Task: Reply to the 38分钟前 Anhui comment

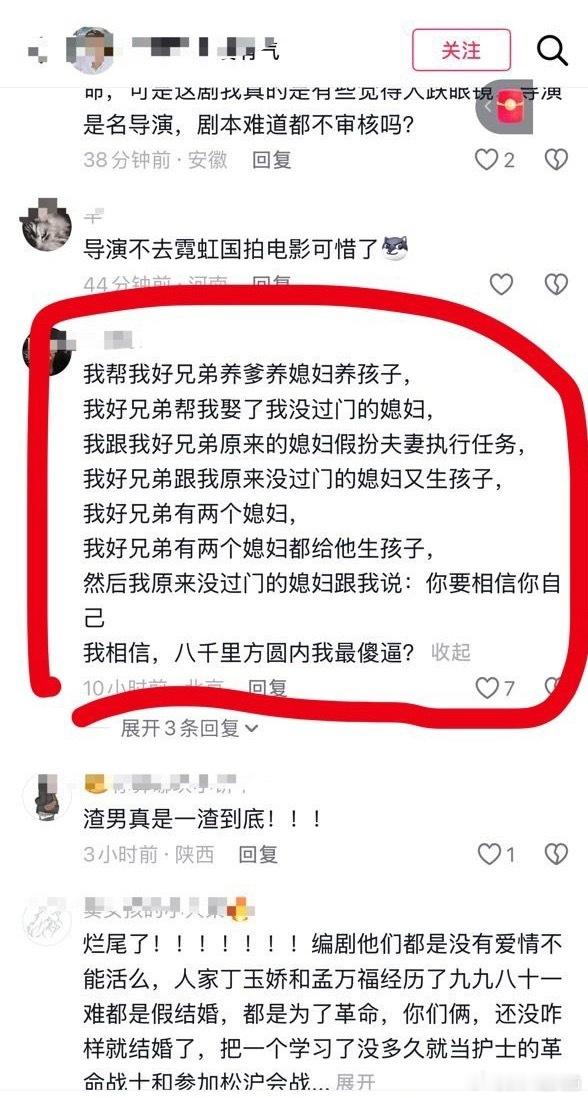Action: 272,160
